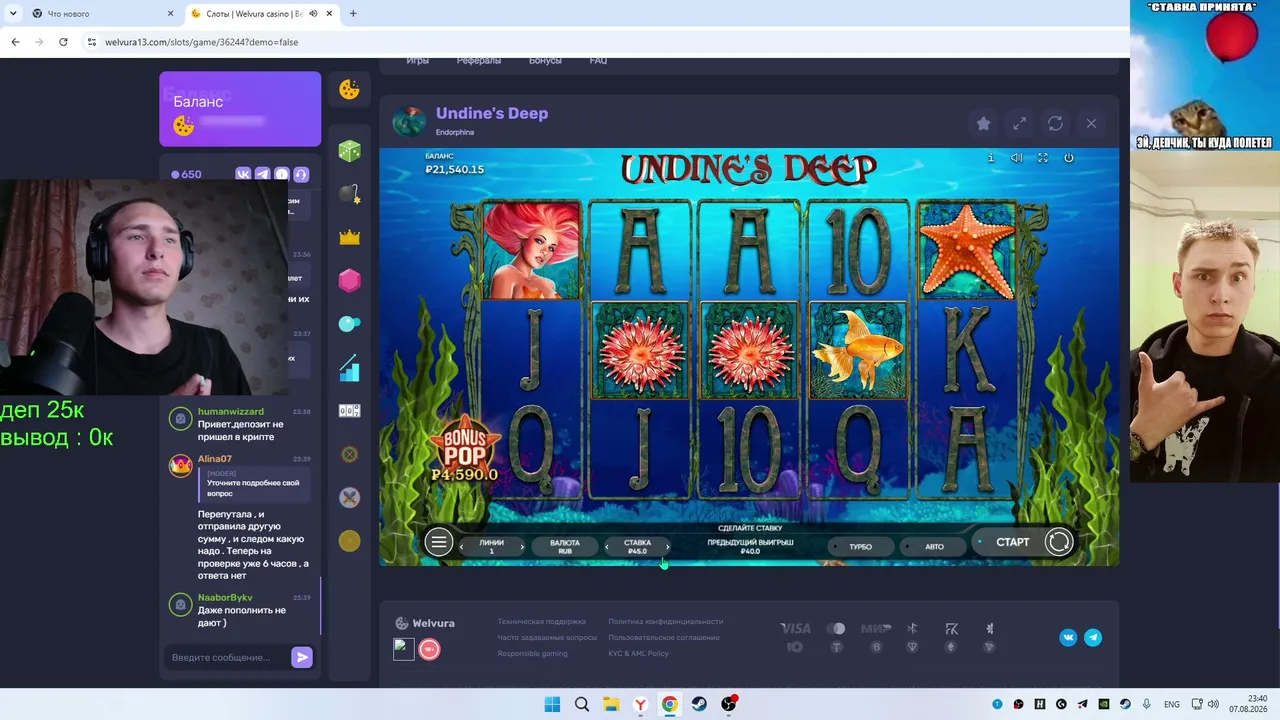Viewport: 1280px width, 720px height.
Task: Open 'Пользовательское соглашение' footer link
Action: [663, 637]
